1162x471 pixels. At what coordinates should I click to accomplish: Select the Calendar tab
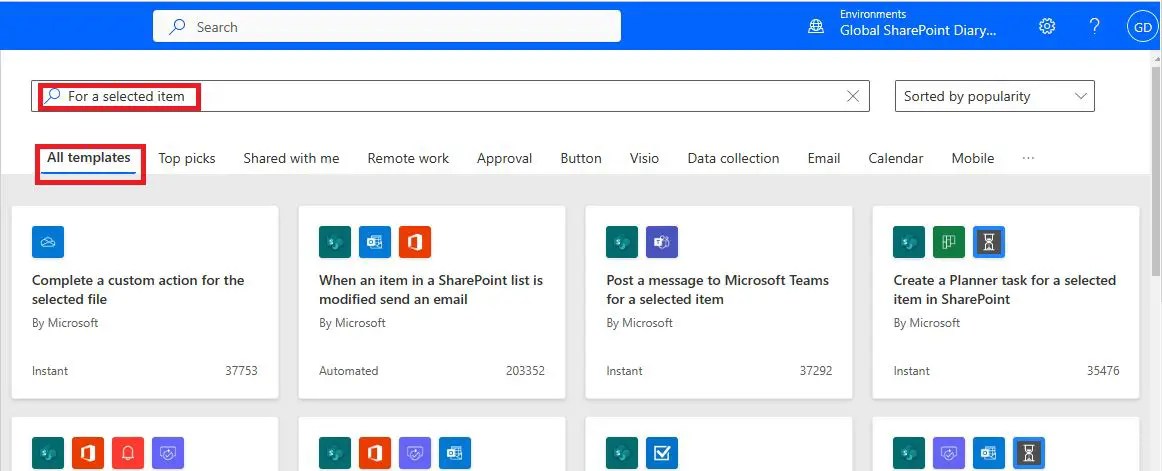(896, 158)
